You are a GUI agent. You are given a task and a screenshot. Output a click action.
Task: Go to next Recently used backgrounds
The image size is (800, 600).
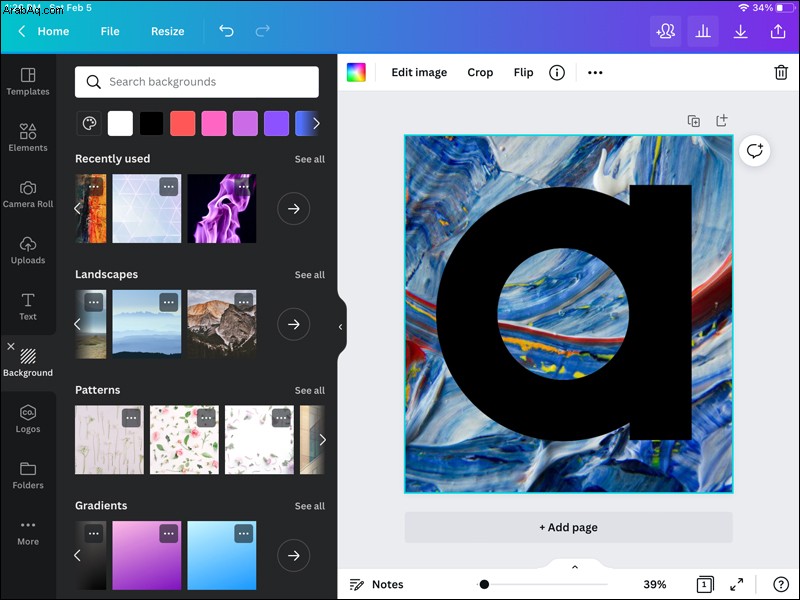(293, 209)
